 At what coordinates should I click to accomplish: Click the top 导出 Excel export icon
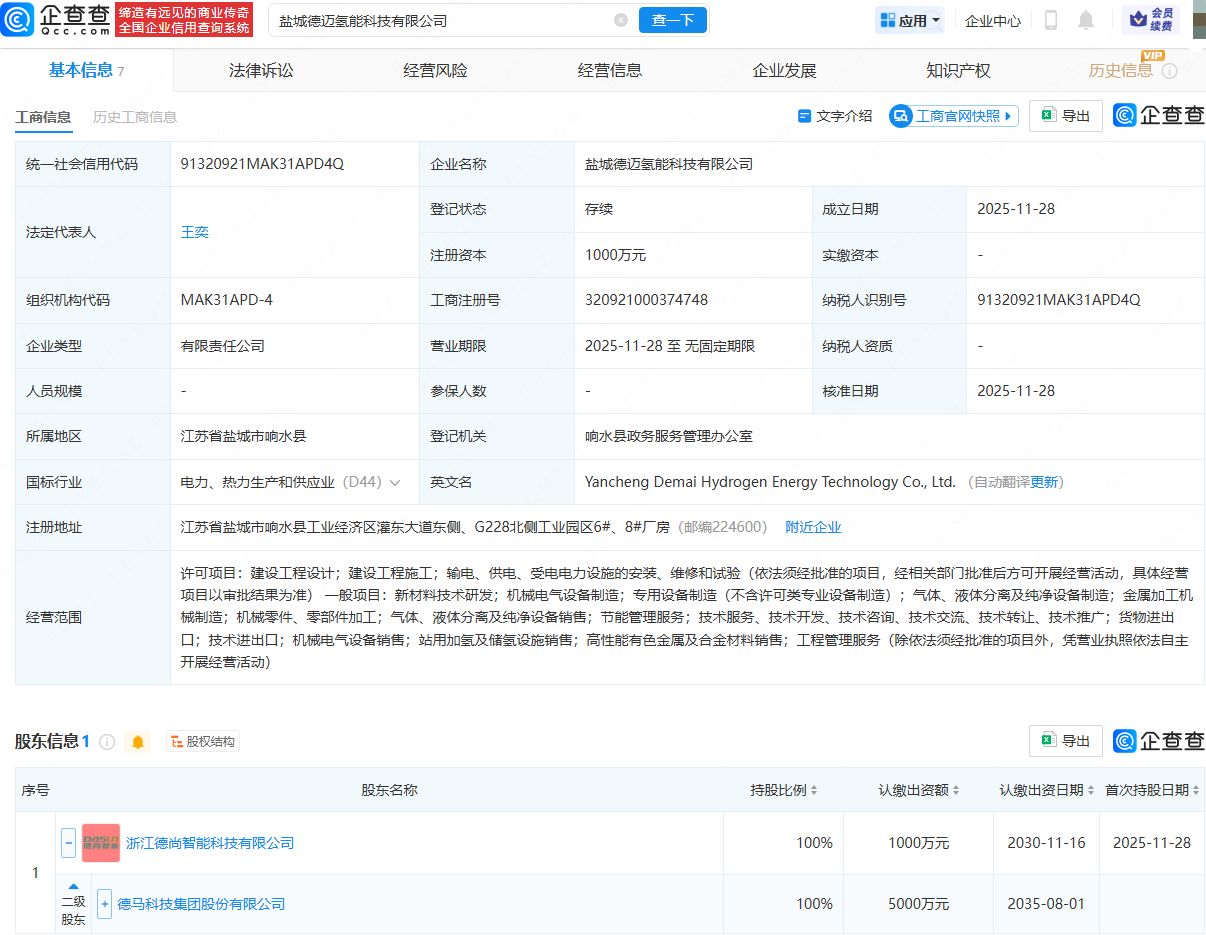1065,116
